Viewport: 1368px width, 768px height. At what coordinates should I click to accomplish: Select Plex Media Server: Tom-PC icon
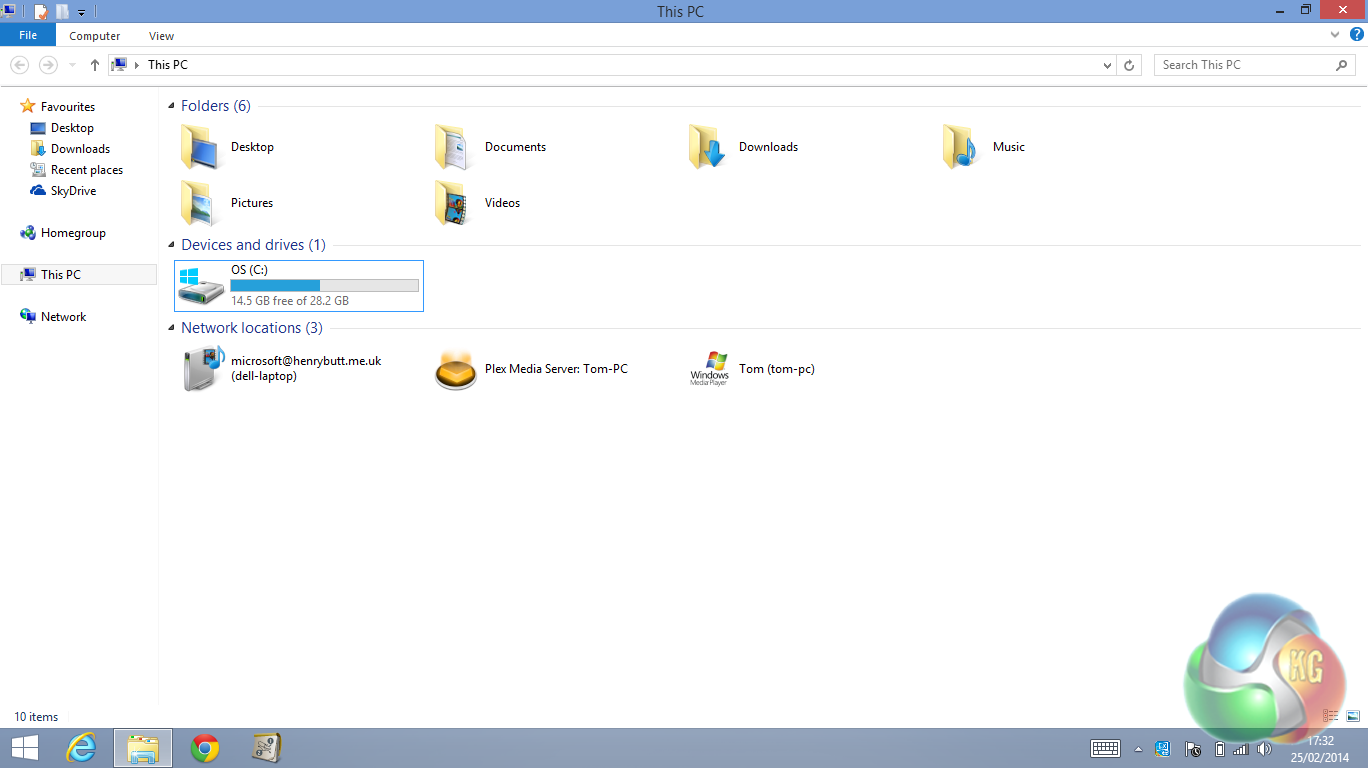(456, 370)
